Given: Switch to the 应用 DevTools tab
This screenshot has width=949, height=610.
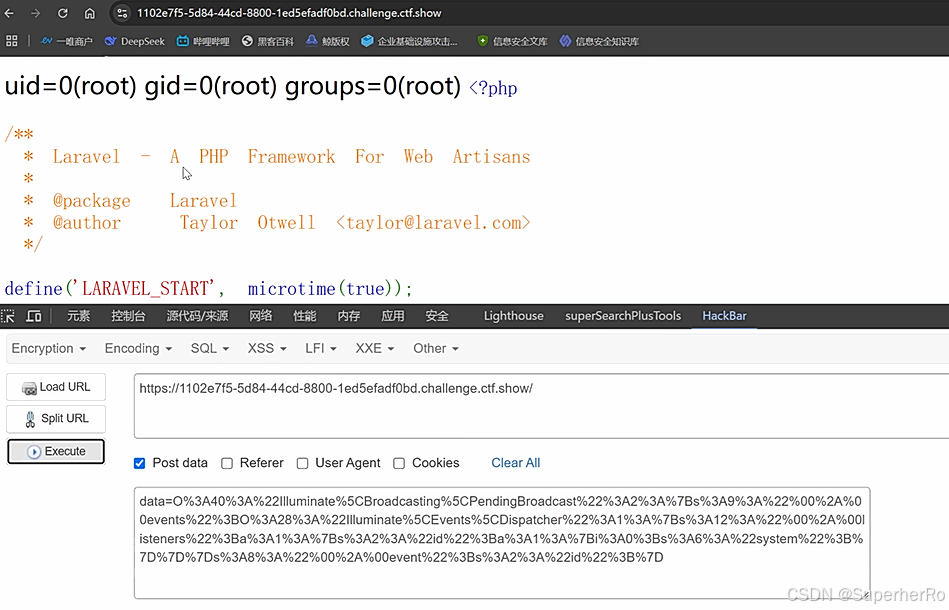Looking at the screenshot, I should click(393, 316).
